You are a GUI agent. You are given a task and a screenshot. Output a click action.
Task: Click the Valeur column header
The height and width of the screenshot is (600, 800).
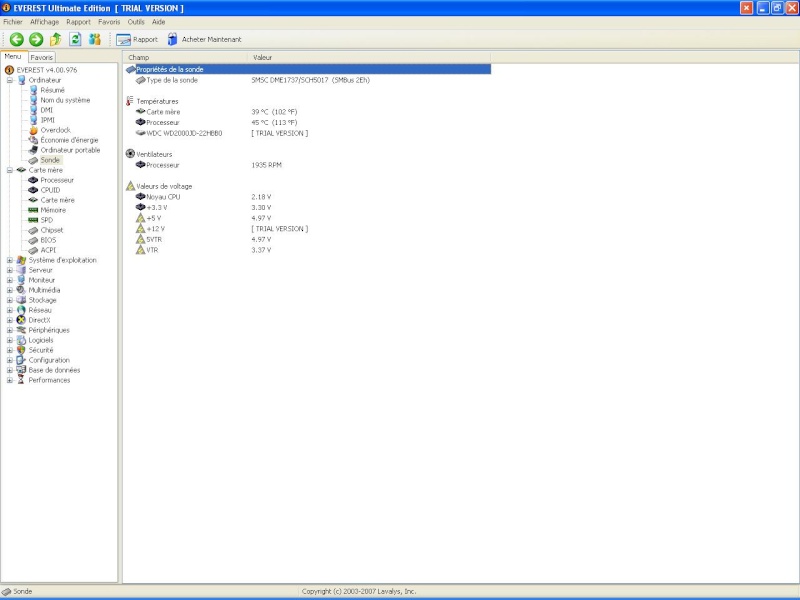point(262,58)
